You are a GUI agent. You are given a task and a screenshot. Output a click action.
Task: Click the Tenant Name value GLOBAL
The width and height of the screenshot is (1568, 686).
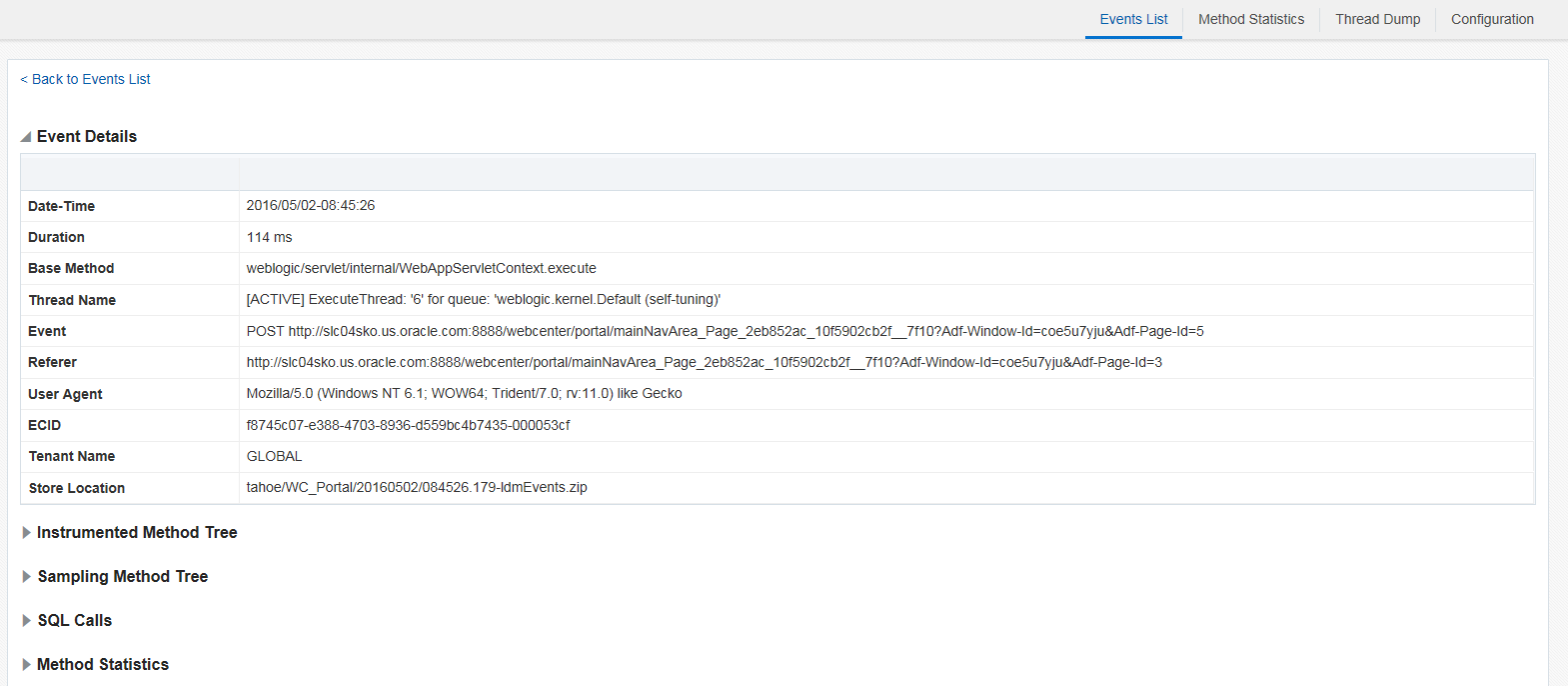275,456
